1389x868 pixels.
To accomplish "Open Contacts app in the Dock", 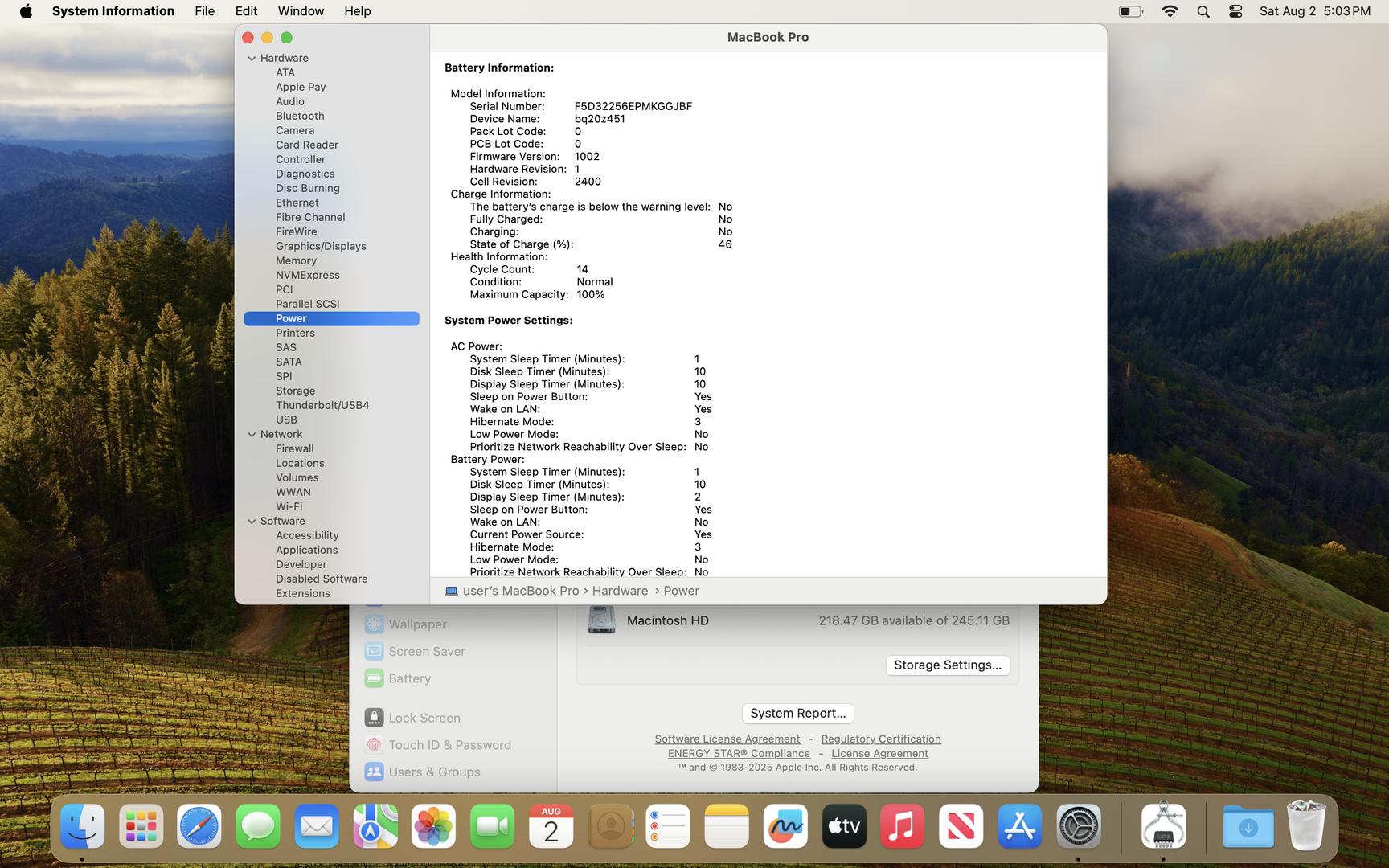I will [x=610, y=826].
